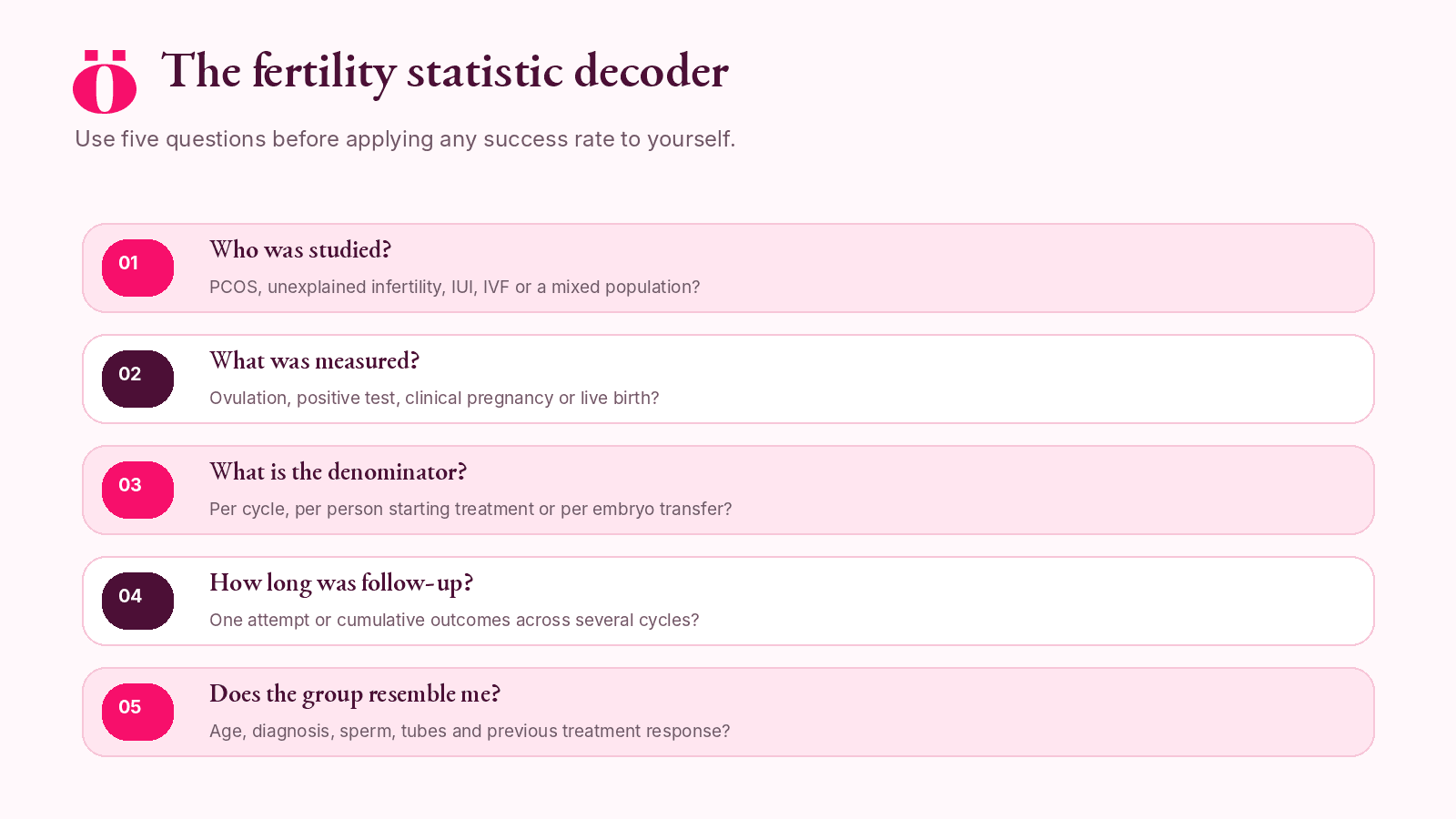Click the 'Ovulation, positive test' description line

click(x=434, y=398)
